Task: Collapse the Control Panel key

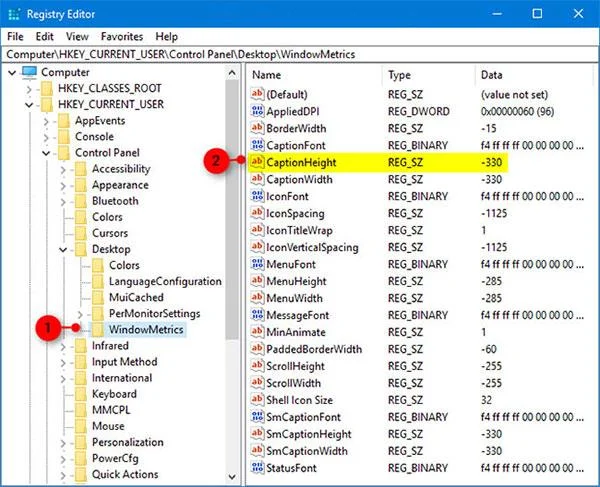Action: [x=46, y=153]
